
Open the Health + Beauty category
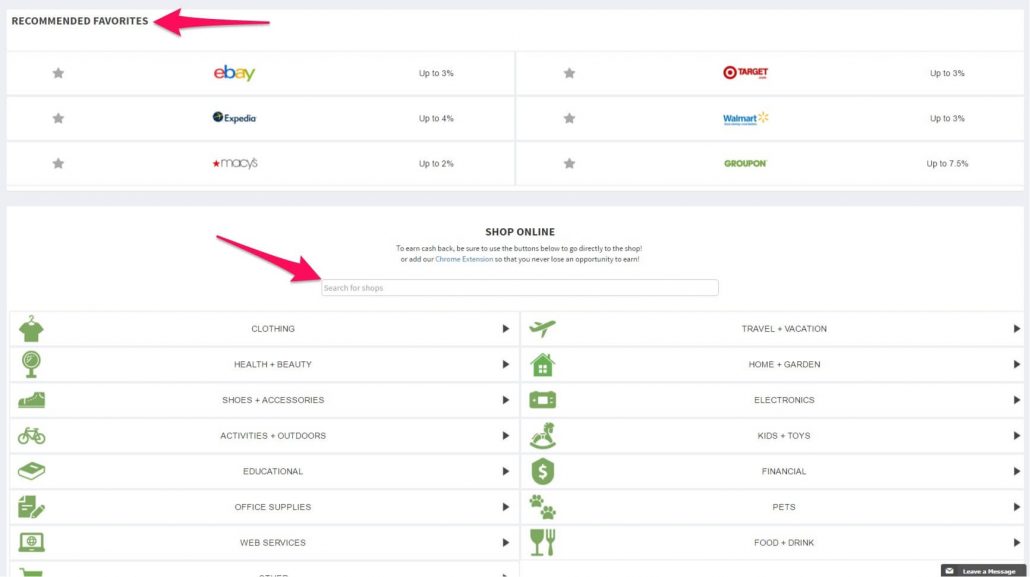(x=272, y=364)
